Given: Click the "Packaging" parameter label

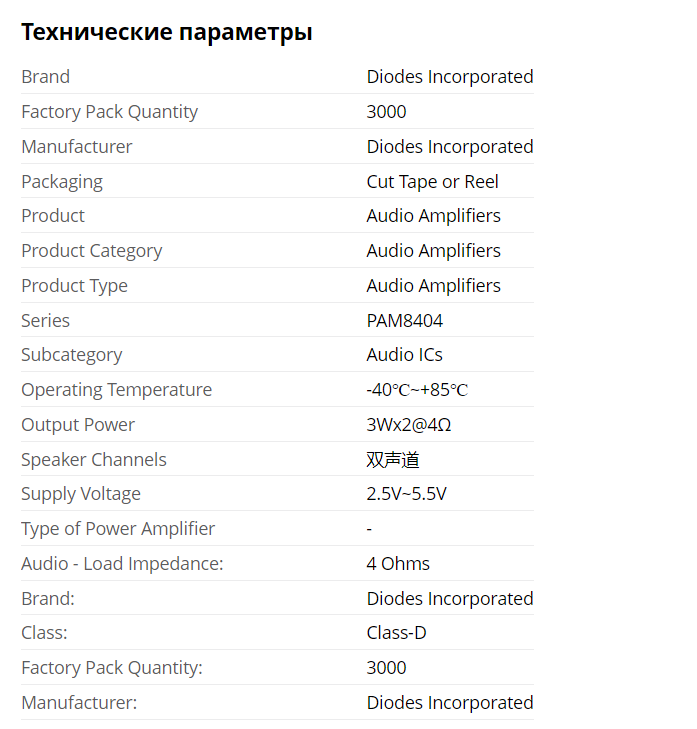Looking at the screenshot, I should tap(62, 181).
